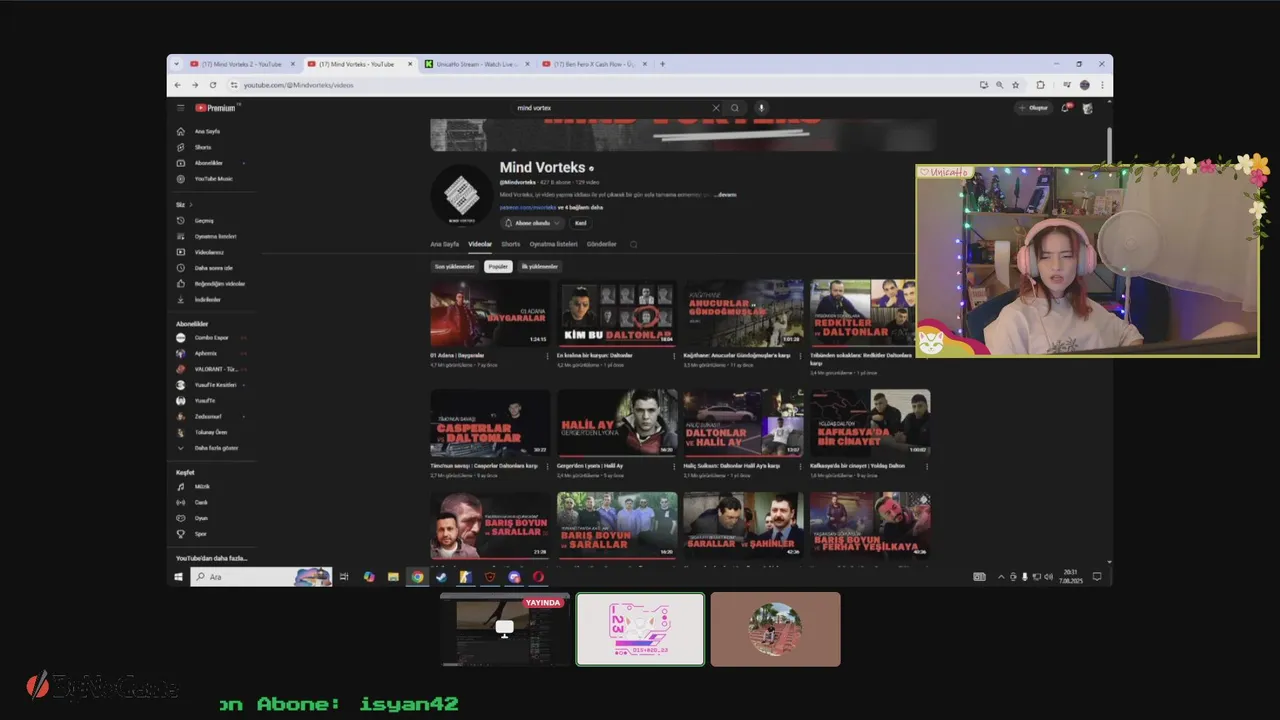Open the channel's patreon.com link
Image resolution: width=1280 pixels, height=720 pixels.
click(528, 207)
